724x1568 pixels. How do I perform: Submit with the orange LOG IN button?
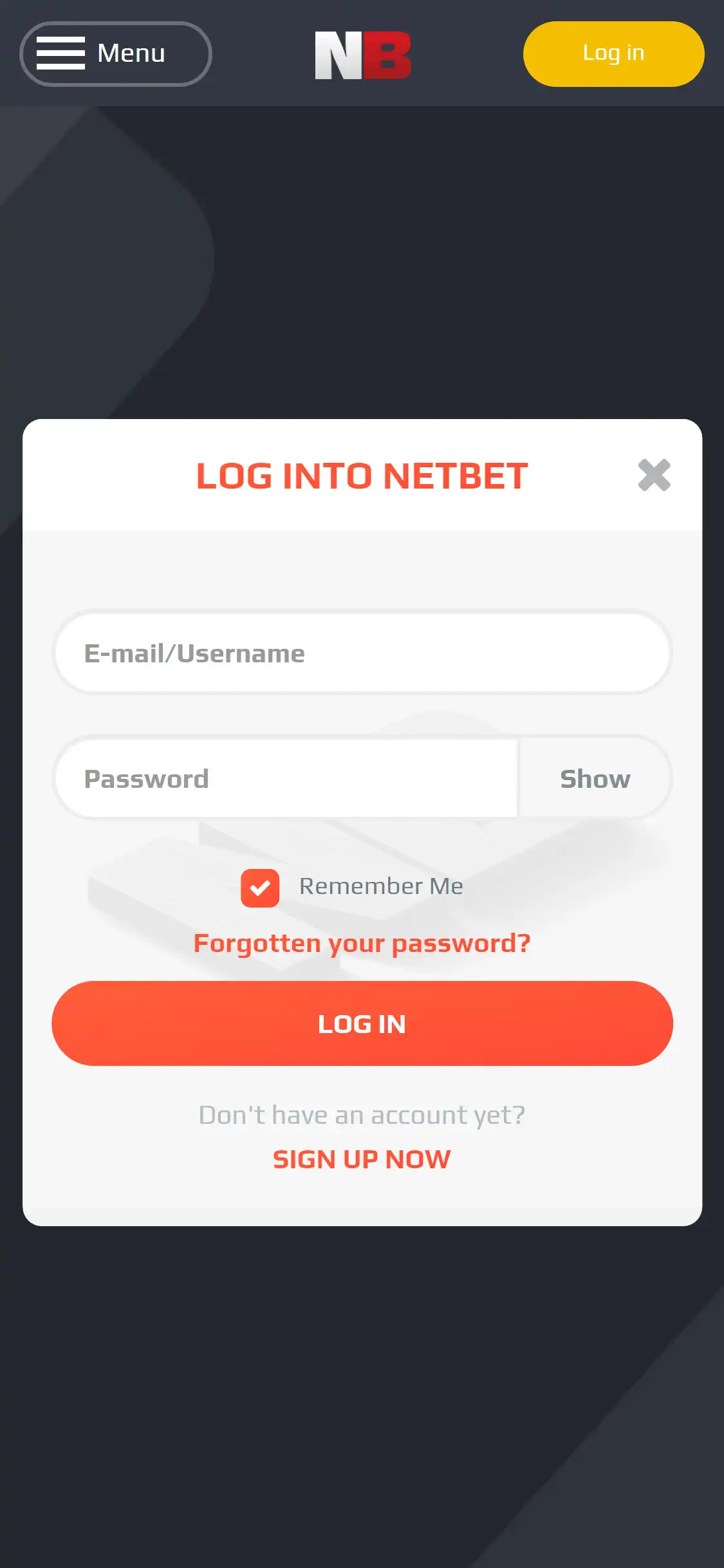point(362,1023)
